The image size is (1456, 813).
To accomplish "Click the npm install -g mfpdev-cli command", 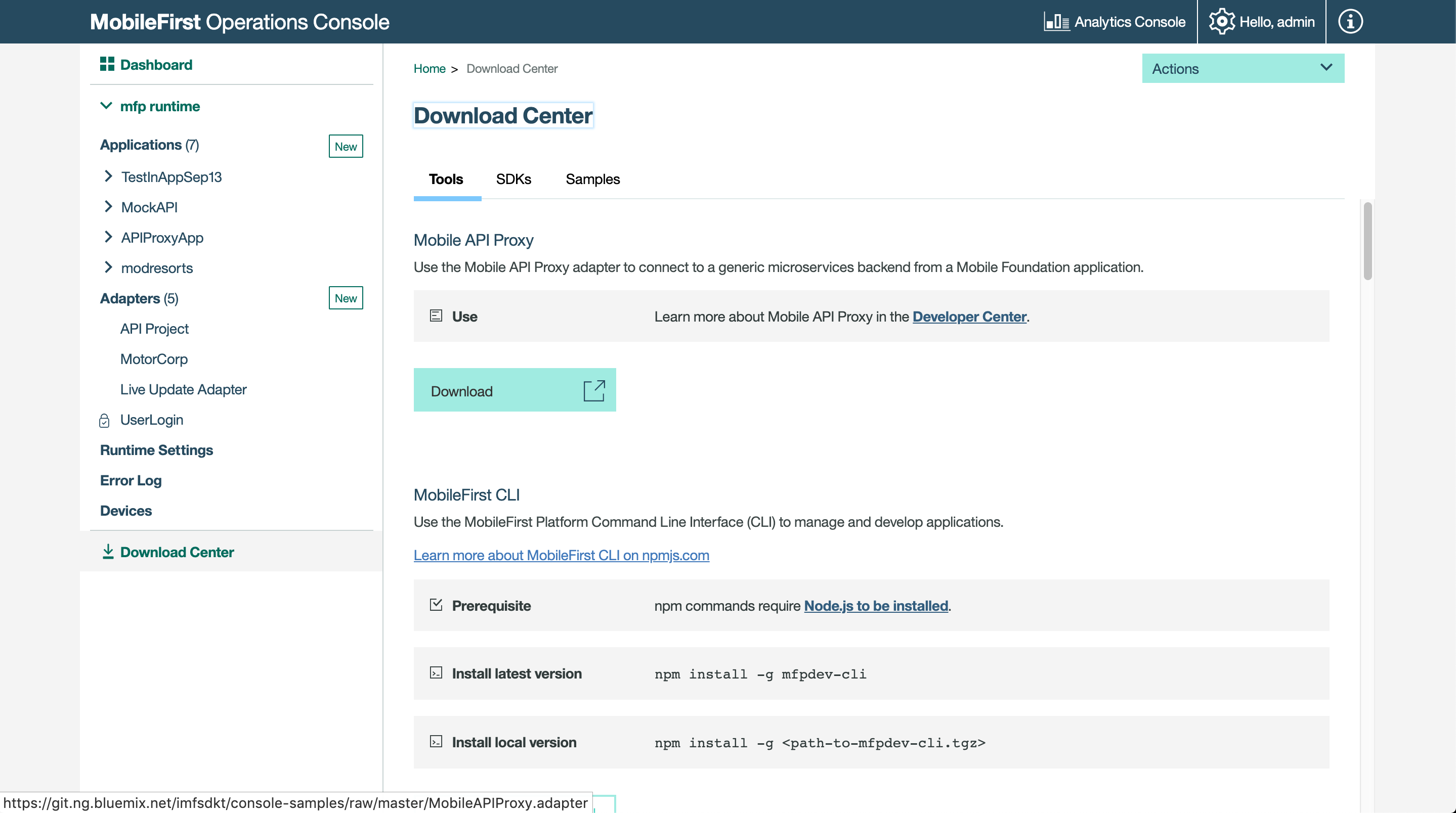I will [760, 674].
